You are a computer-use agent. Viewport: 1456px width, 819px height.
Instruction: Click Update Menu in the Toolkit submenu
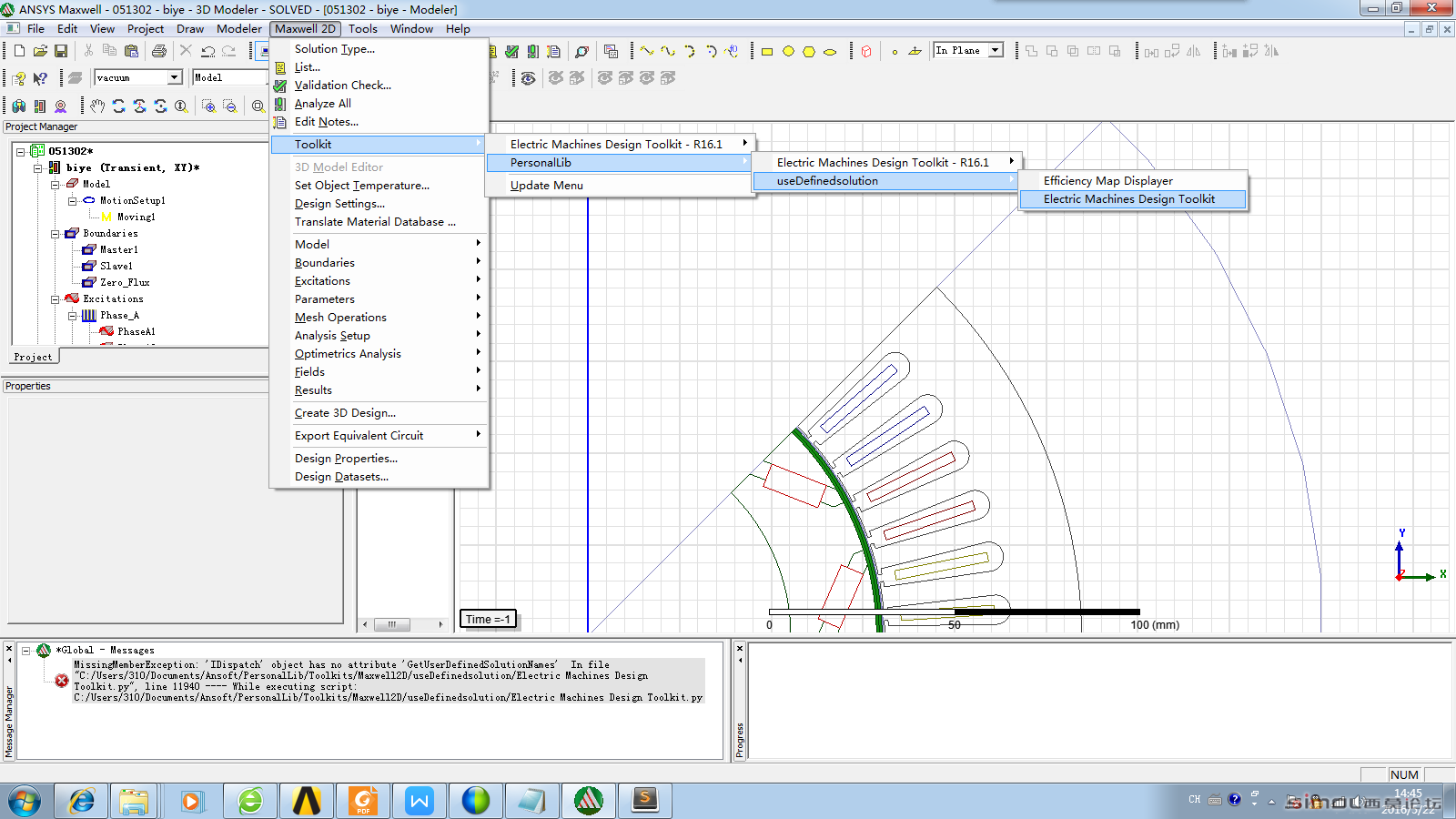(x=620, y=186)
